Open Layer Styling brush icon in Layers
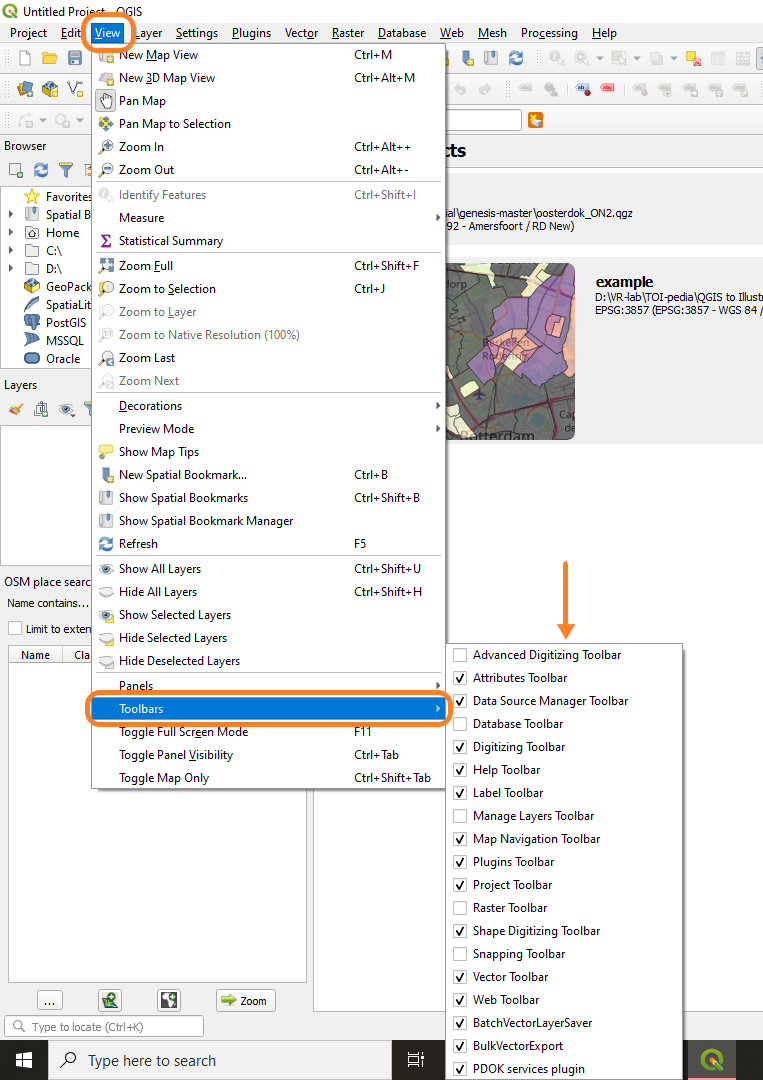763x1080 pixels. point(16,409)
